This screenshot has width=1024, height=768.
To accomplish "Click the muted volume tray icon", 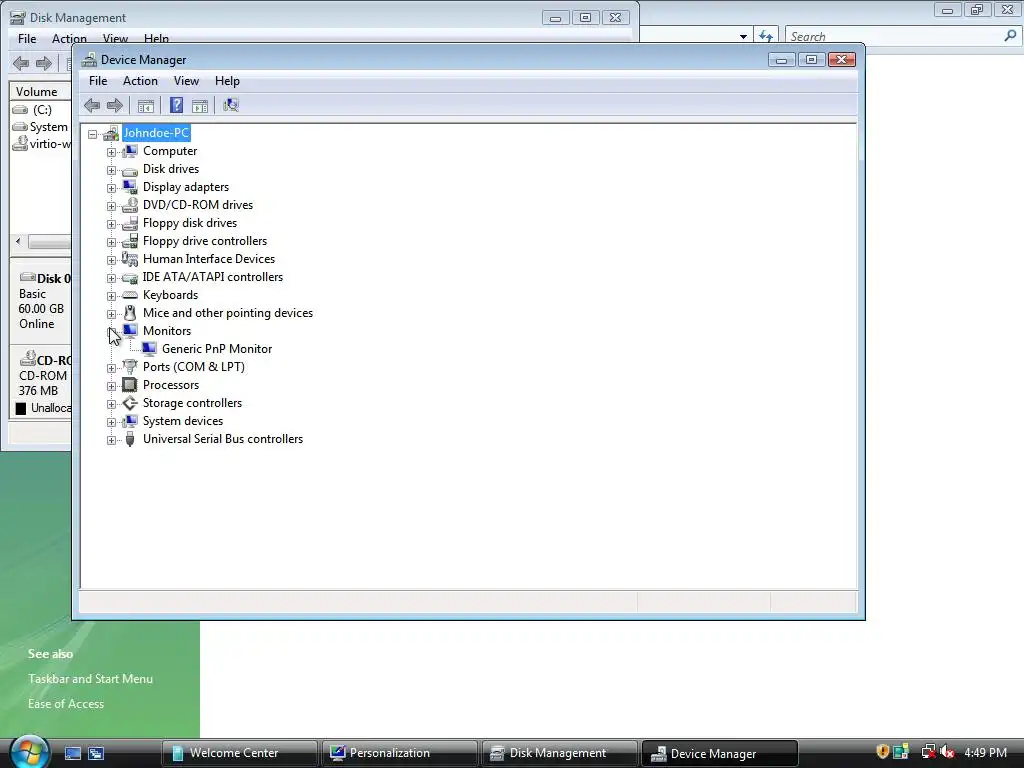I will click(948, 752).
